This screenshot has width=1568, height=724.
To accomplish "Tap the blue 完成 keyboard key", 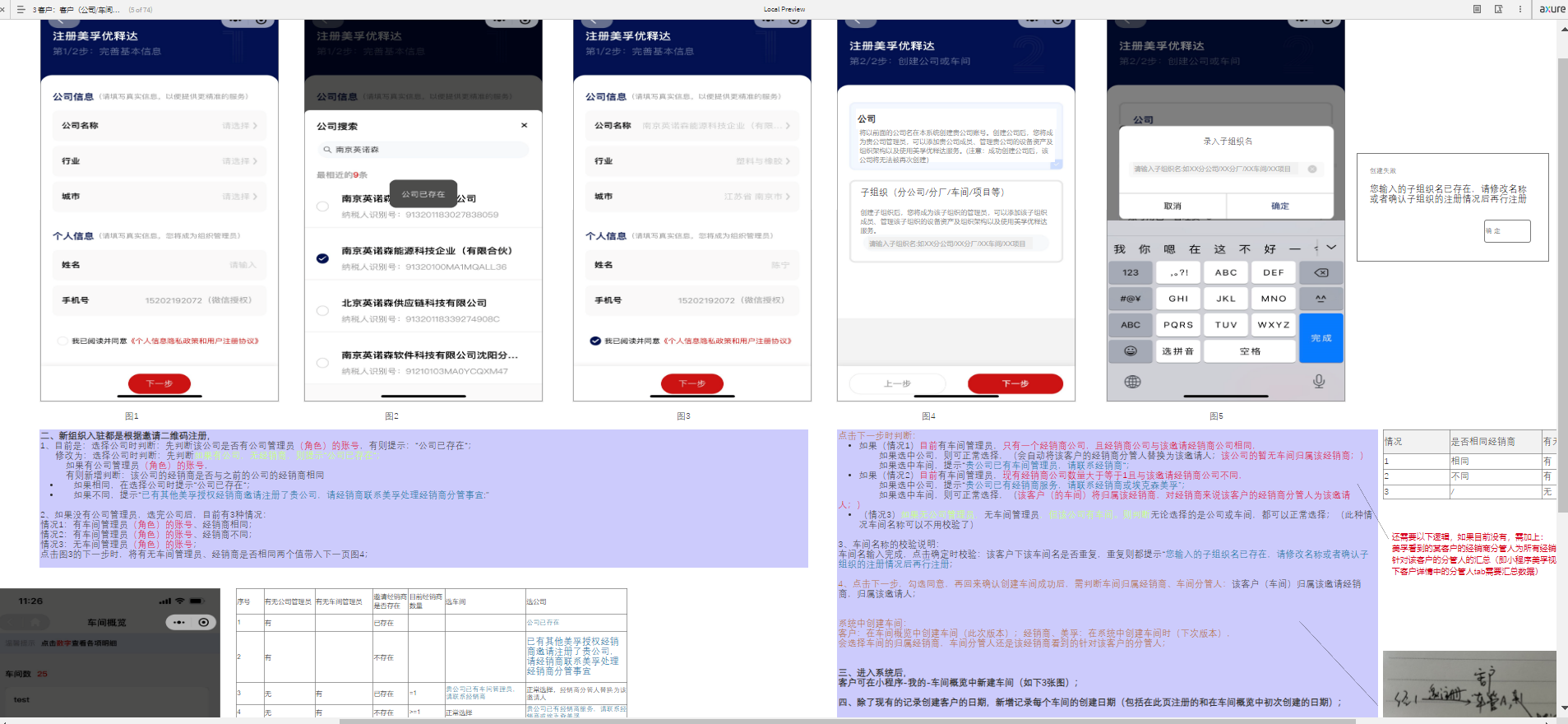I will 1321,338.
